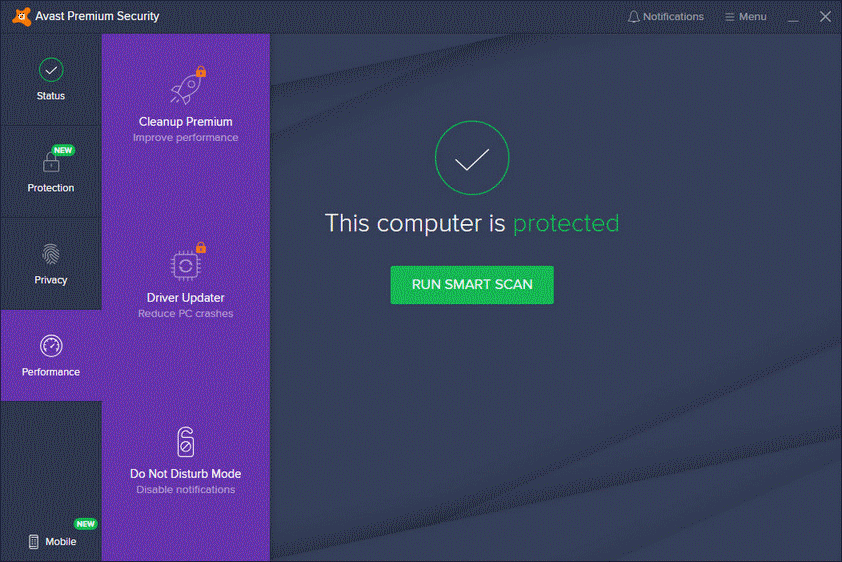Open the Protection padlock icon
This screenshot has height=562, width=842.
(x=51, y=162)
